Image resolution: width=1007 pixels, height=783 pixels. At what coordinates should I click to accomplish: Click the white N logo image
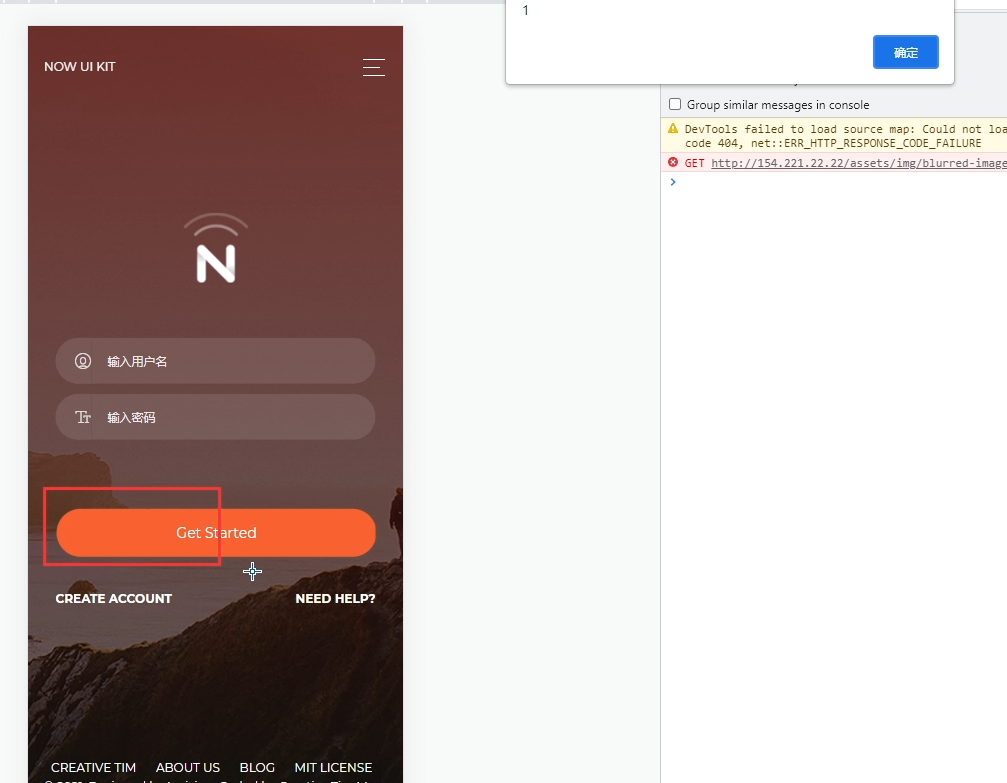pyautogui.click(x=216, y=248)
